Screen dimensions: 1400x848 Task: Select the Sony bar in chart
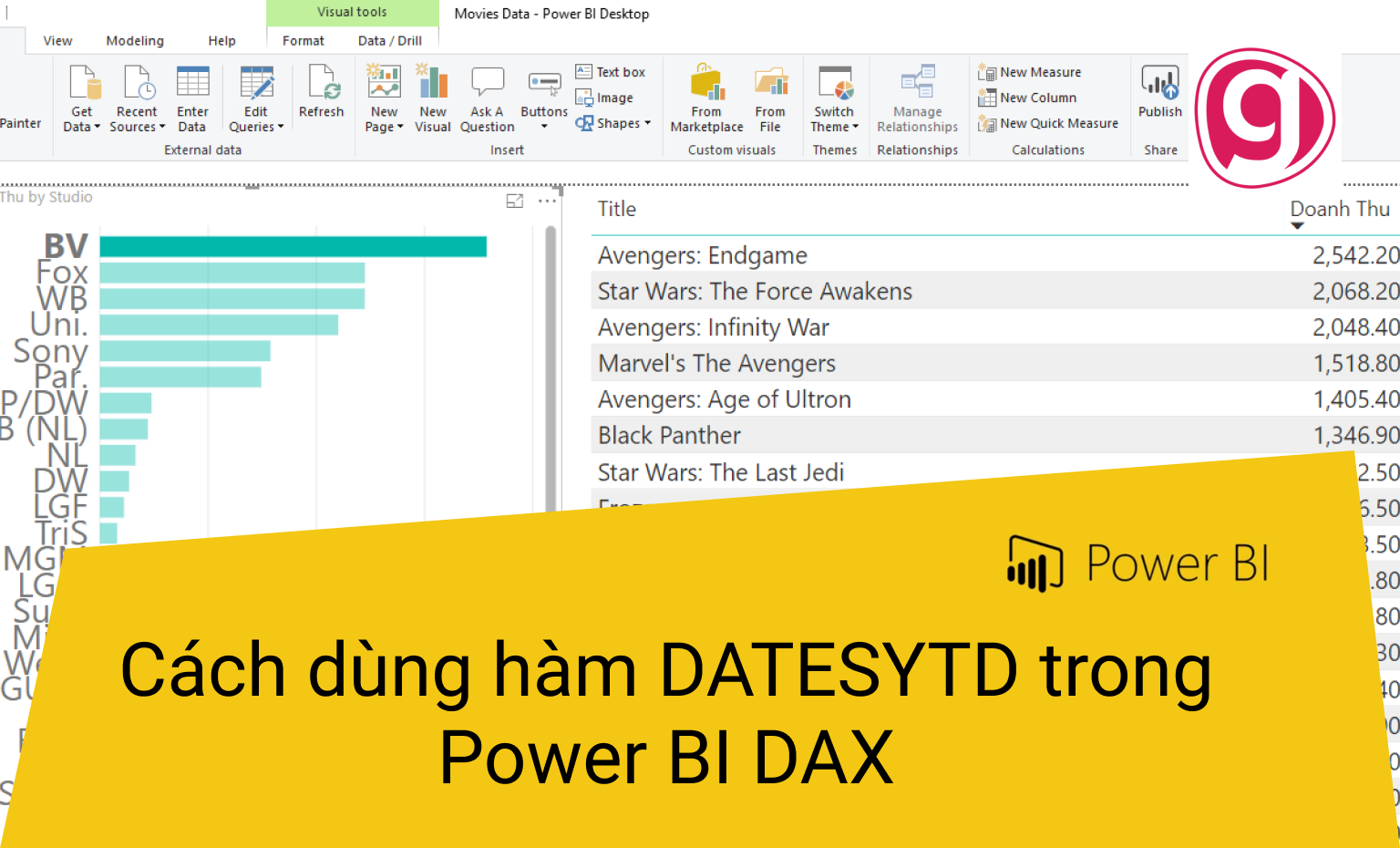pyautogui.click(x=185, y=351)
